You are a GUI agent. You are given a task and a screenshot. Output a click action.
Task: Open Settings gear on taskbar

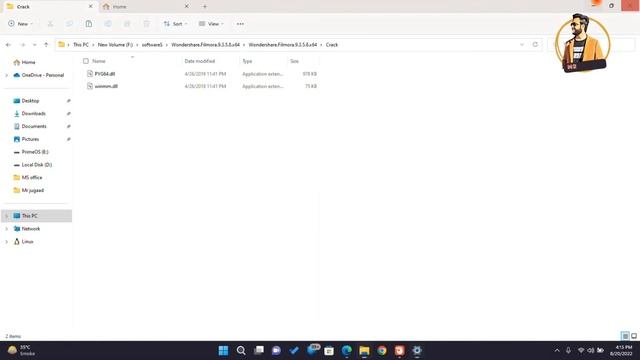pyautogui.click(x=417, y=351)
